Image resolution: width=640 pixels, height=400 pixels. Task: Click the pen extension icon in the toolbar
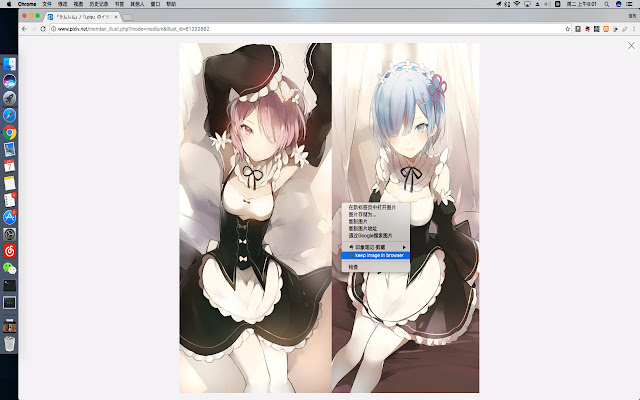(x=625, y=29)
